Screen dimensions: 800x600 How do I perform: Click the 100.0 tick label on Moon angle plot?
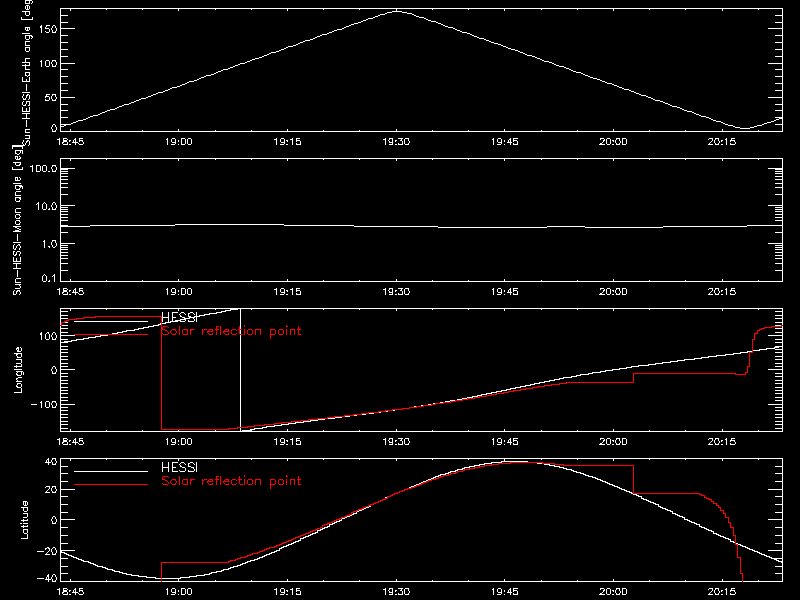coord(44,169)
